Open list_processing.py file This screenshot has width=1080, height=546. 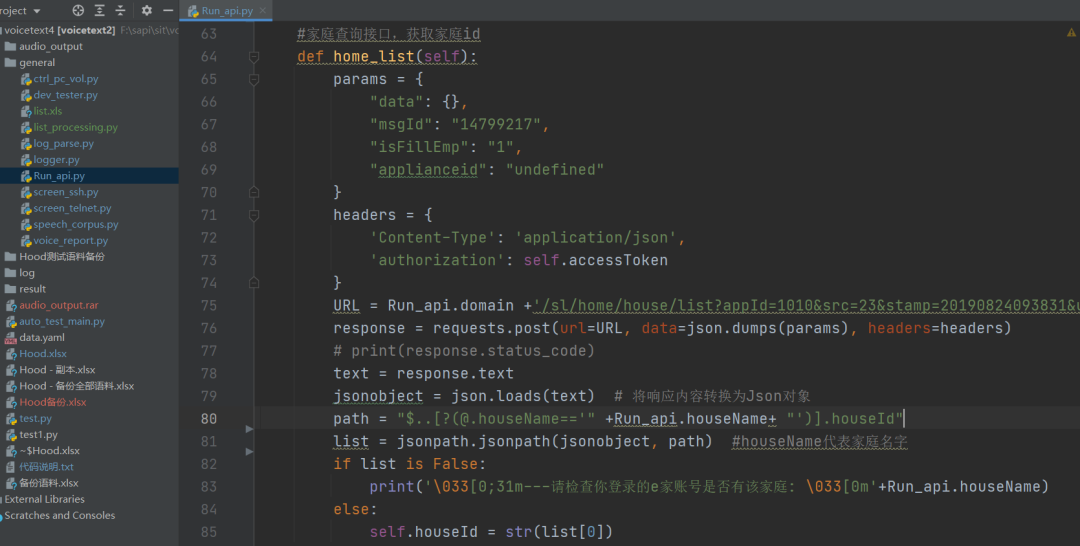(x=75, y=127)
